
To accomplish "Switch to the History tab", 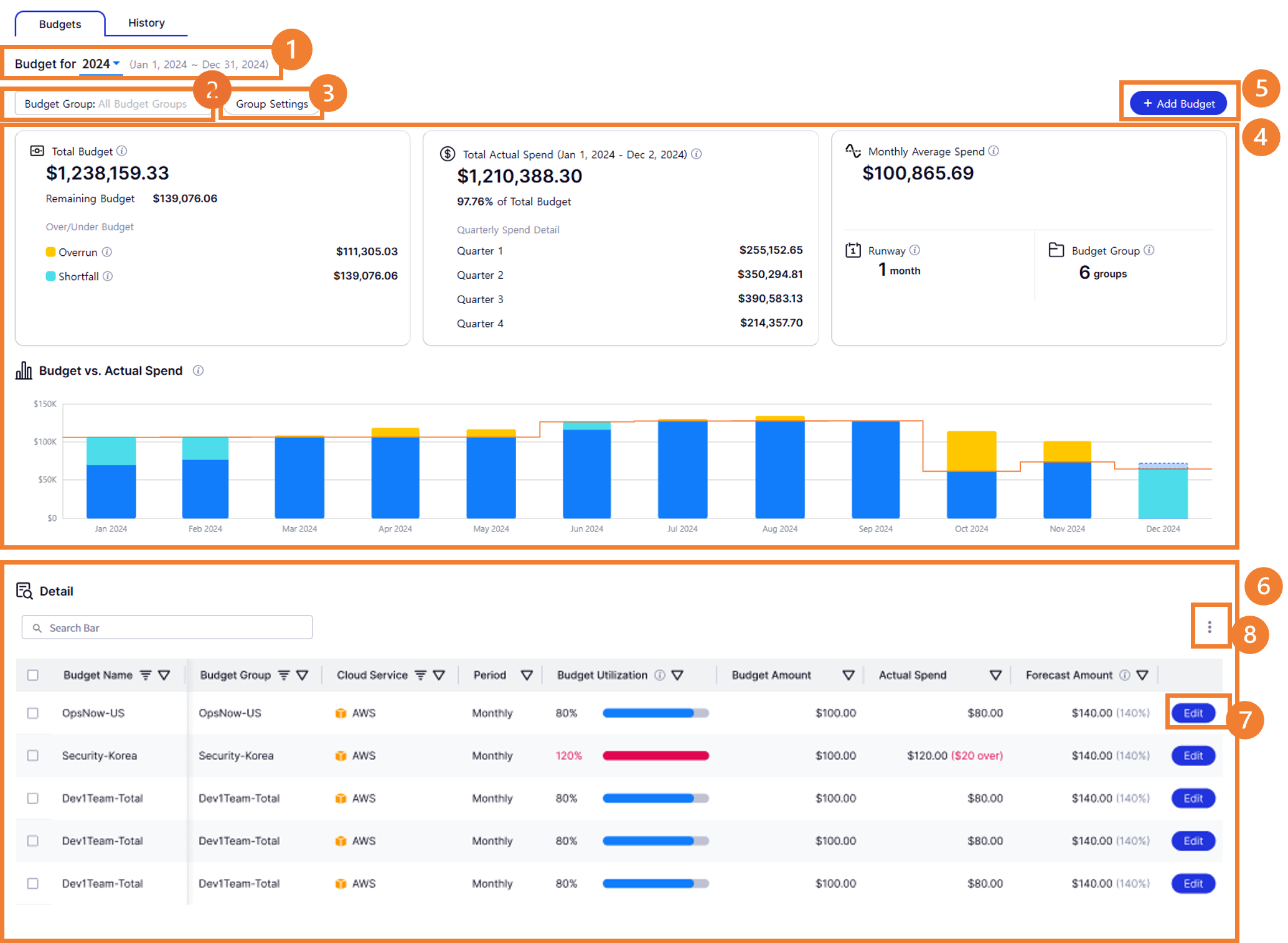I will click(x=146, y=23).
